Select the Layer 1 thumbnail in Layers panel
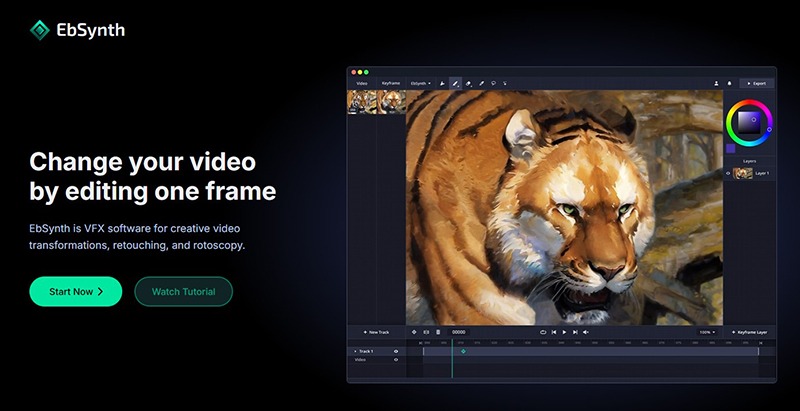The image size is (800, 411). [742, 173]
